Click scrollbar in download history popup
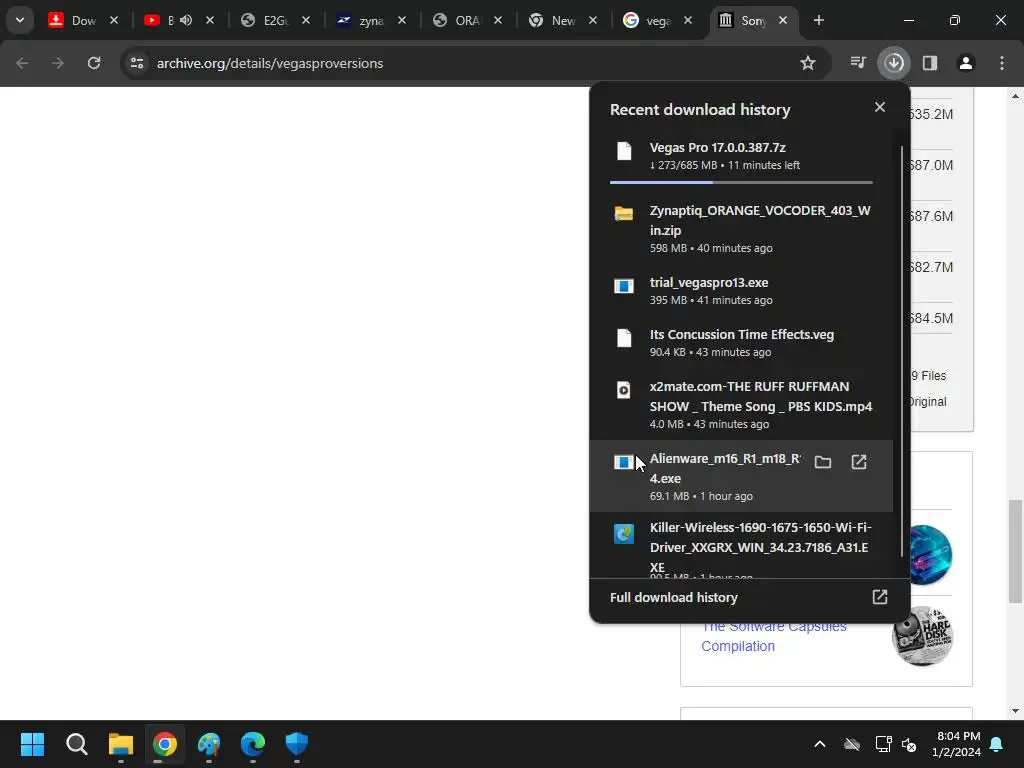Screen dimensions: 1024x768 pos(902,351)
